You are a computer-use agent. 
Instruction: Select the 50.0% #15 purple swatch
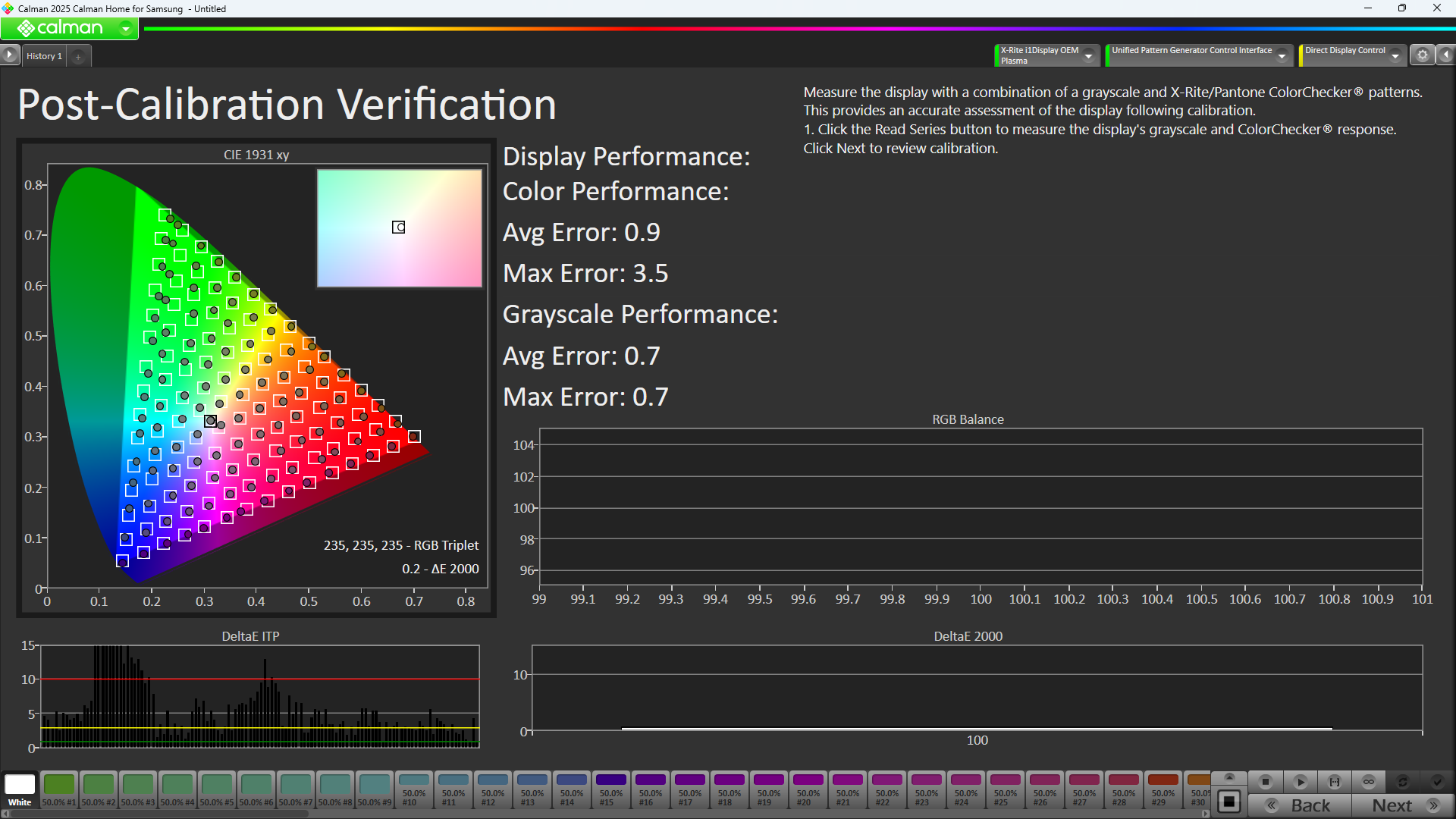pos(611,789)
